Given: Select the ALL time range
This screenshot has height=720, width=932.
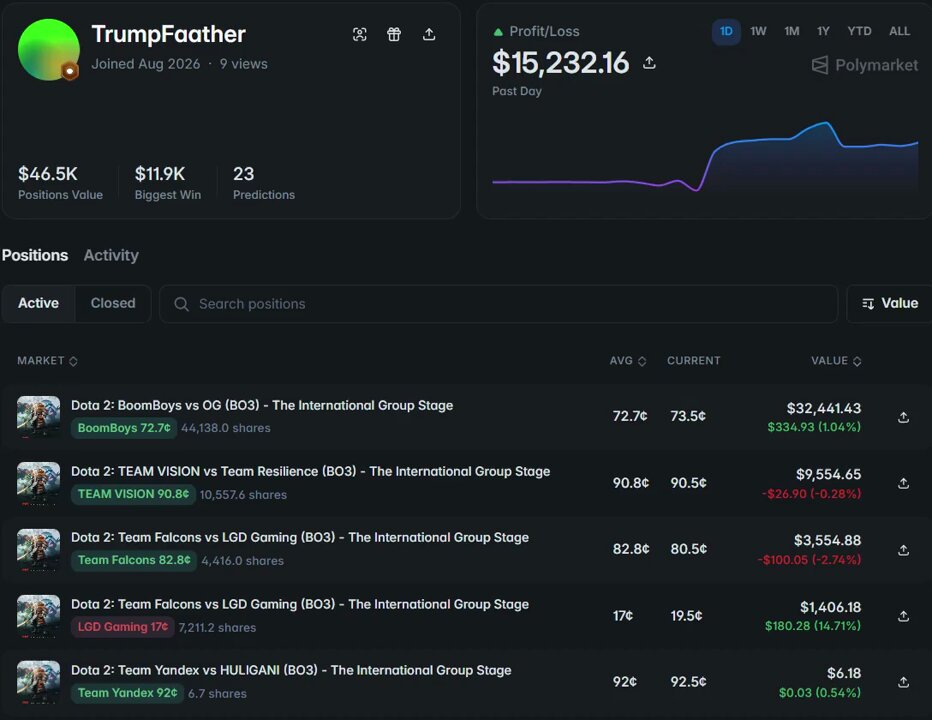Looking at the screenshot, I should [899, 32].
